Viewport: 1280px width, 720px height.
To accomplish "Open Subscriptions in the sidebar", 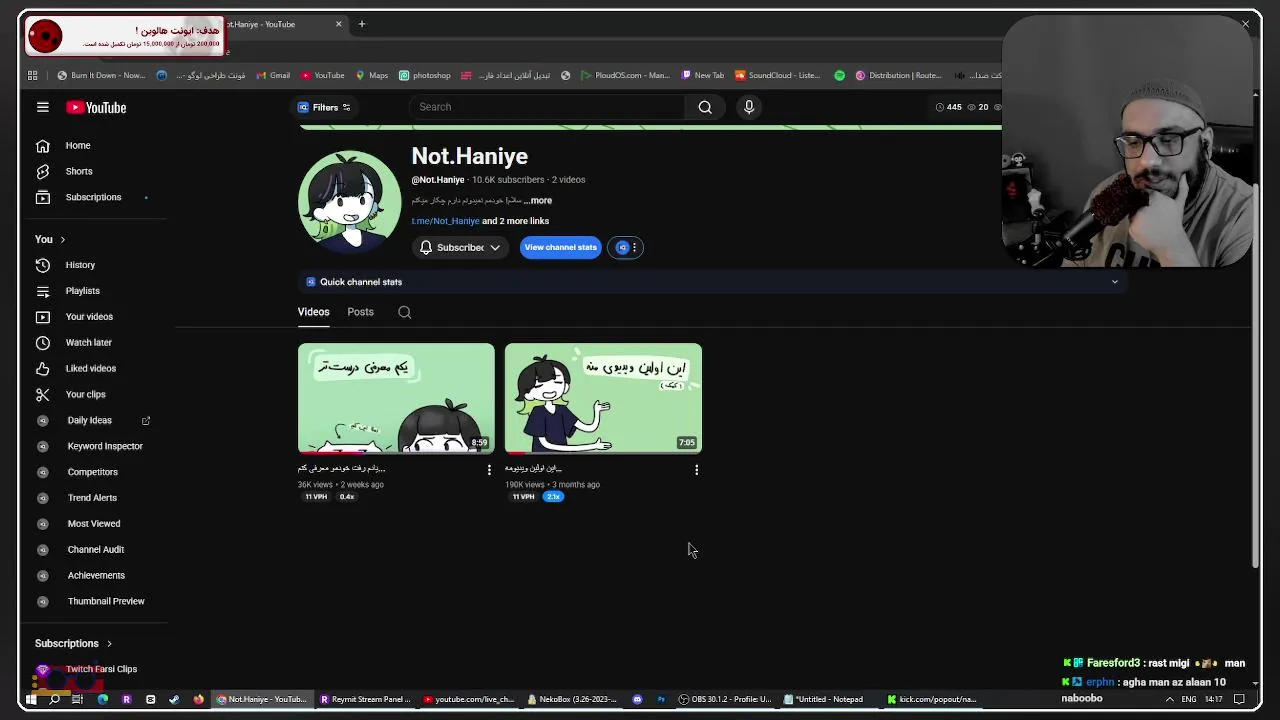I will (94, 197).
